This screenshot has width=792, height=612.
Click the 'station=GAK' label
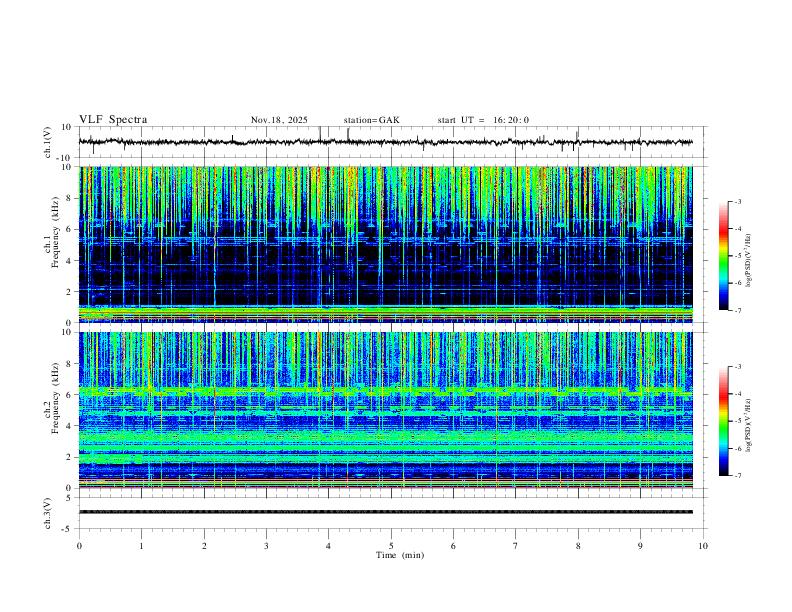coord(371,120)
